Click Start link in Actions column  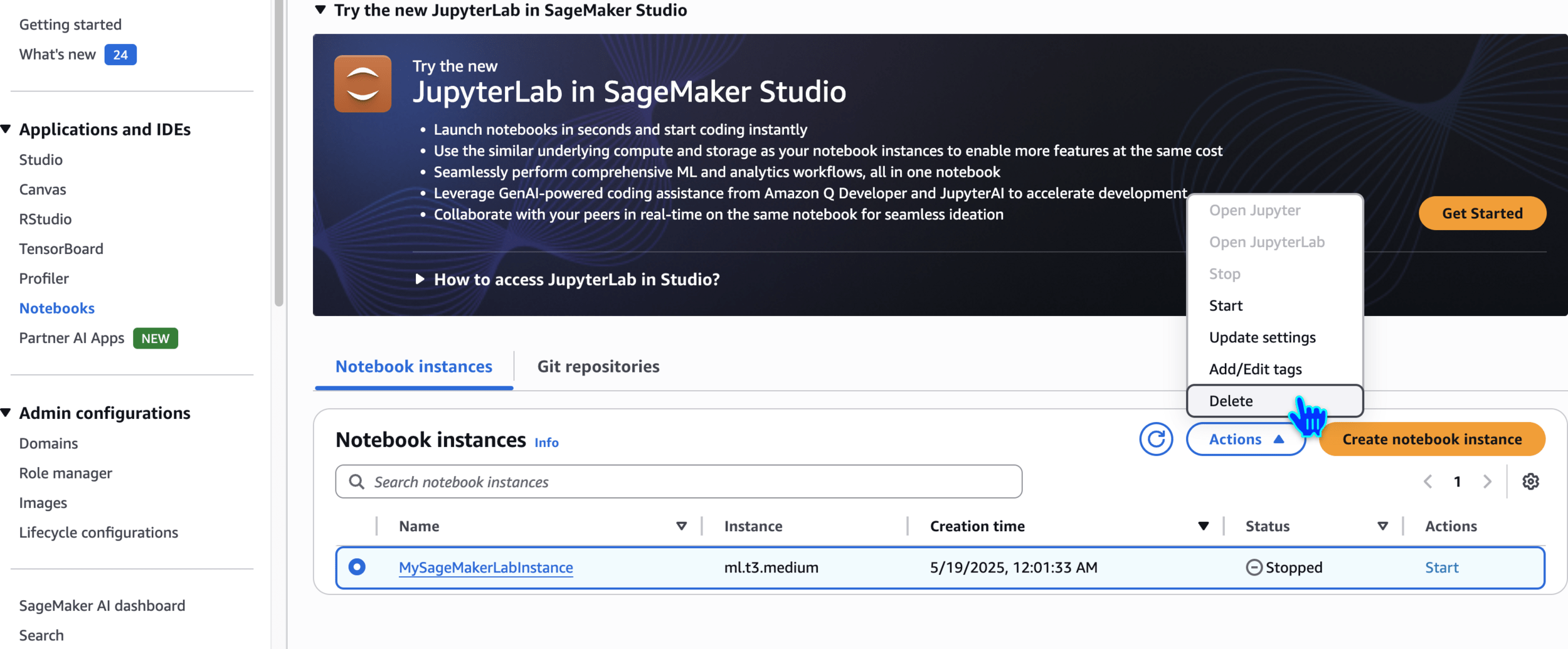1441,567
